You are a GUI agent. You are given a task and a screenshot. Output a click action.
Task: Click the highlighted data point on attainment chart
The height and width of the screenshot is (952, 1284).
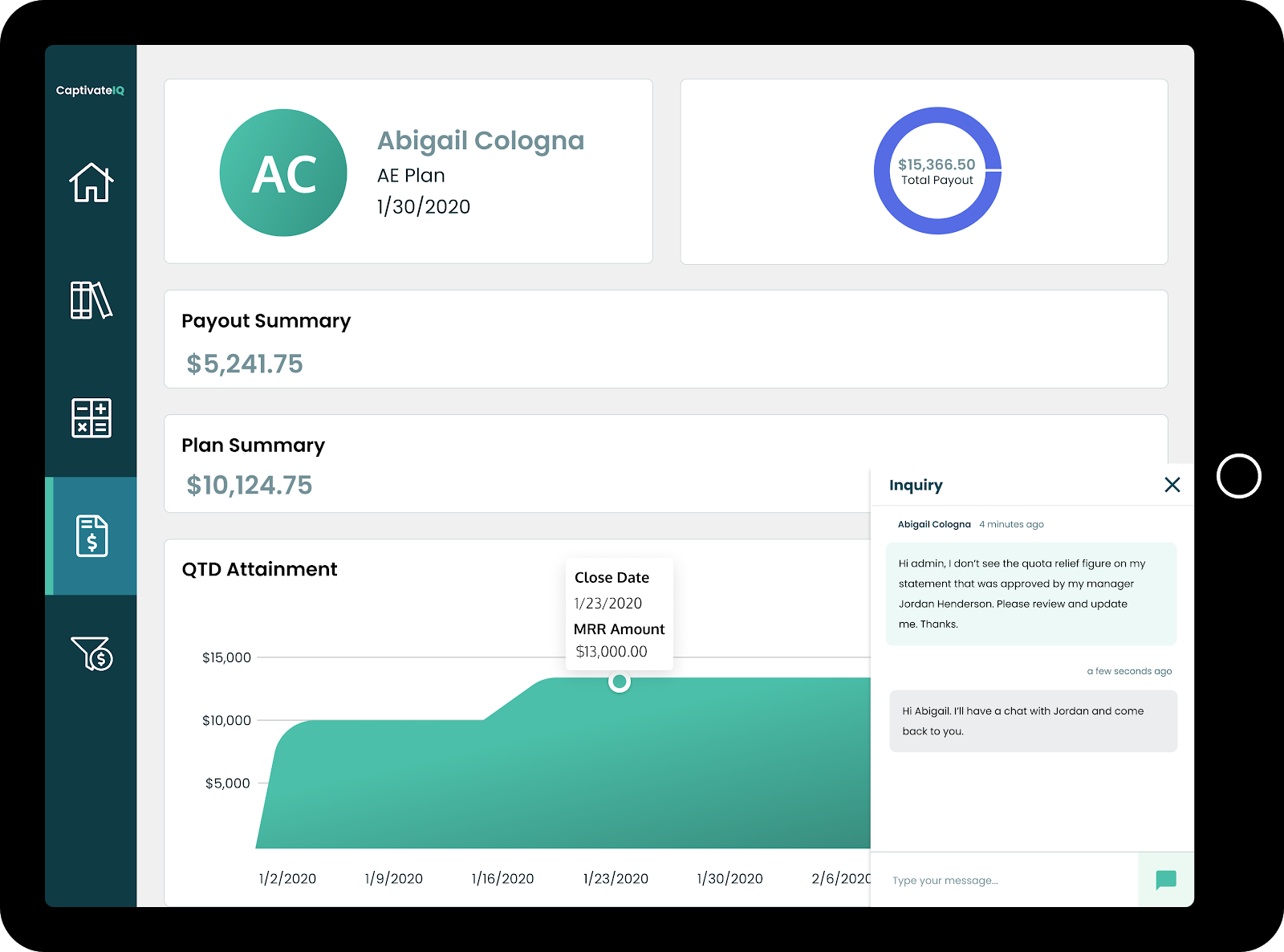tap(619, 682)
